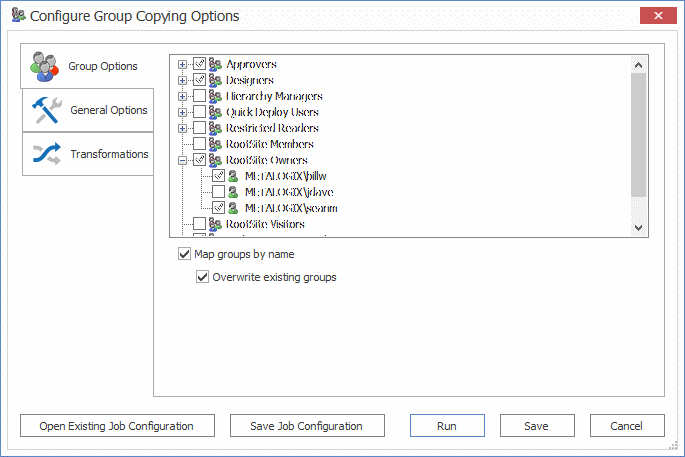
Task: Uncheck Overwrite existing groups
Action: click(203, 277)
